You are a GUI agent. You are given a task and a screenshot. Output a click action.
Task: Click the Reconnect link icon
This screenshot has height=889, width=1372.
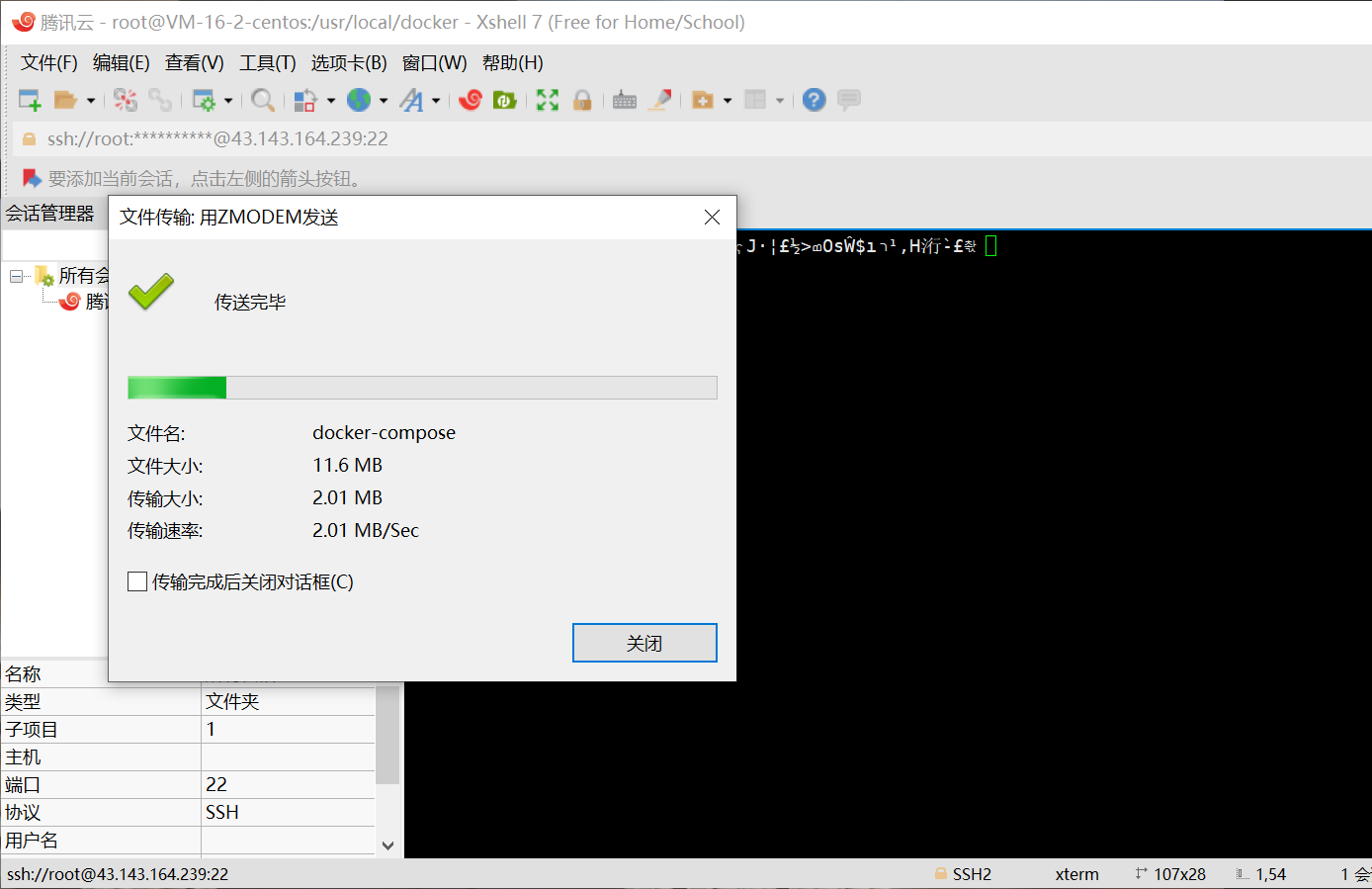[160, 100]
